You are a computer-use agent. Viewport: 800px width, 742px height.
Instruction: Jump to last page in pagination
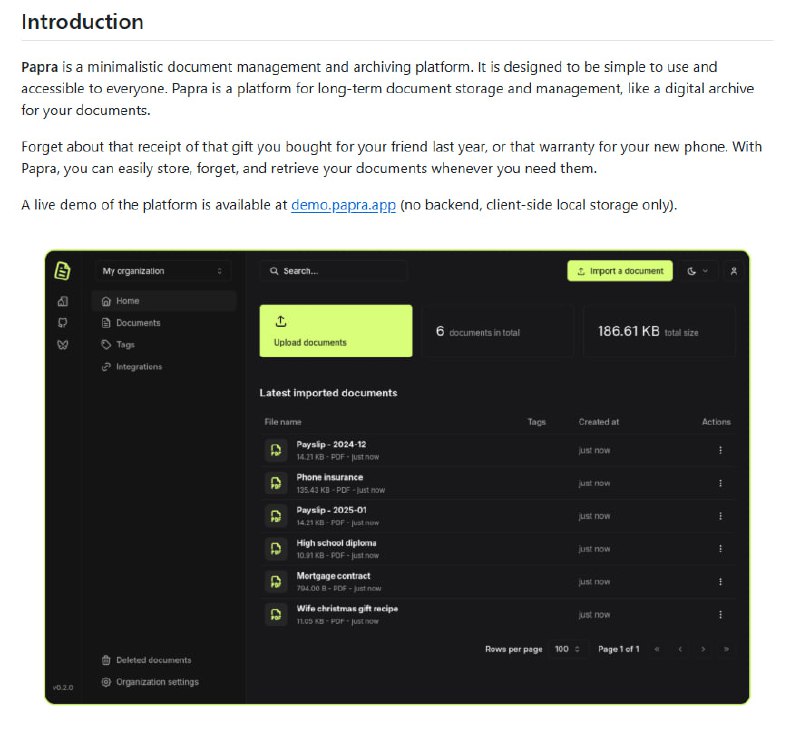coord(726,649)
